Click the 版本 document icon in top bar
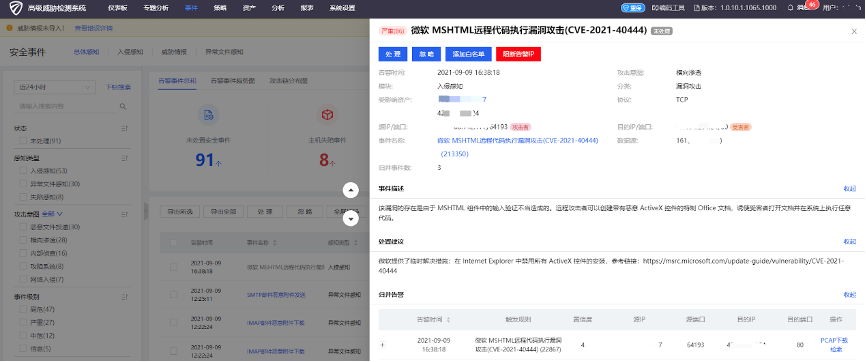The height and width of the screenshot is (362, 866). (x=696, y=8)
